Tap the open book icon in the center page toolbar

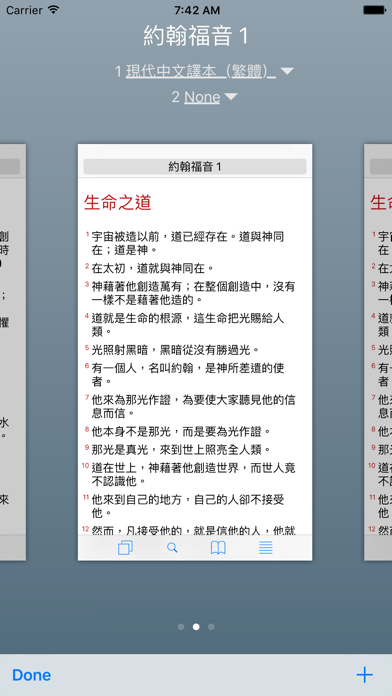(218, 548)
